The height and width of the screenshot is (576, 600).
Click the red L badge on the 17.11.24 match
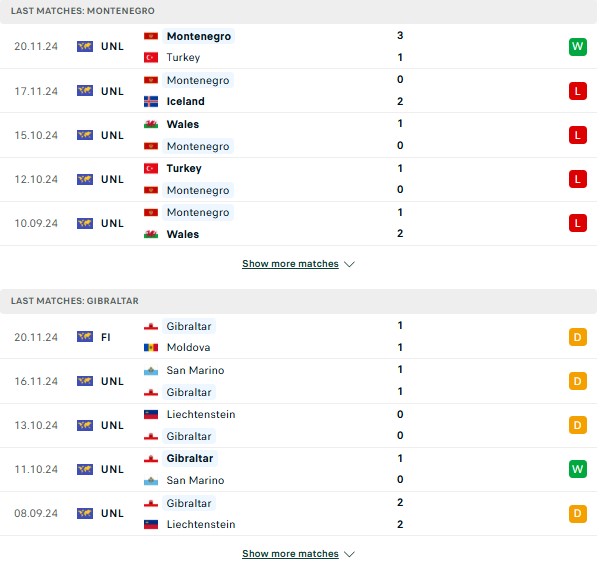[x=577, y=91]
